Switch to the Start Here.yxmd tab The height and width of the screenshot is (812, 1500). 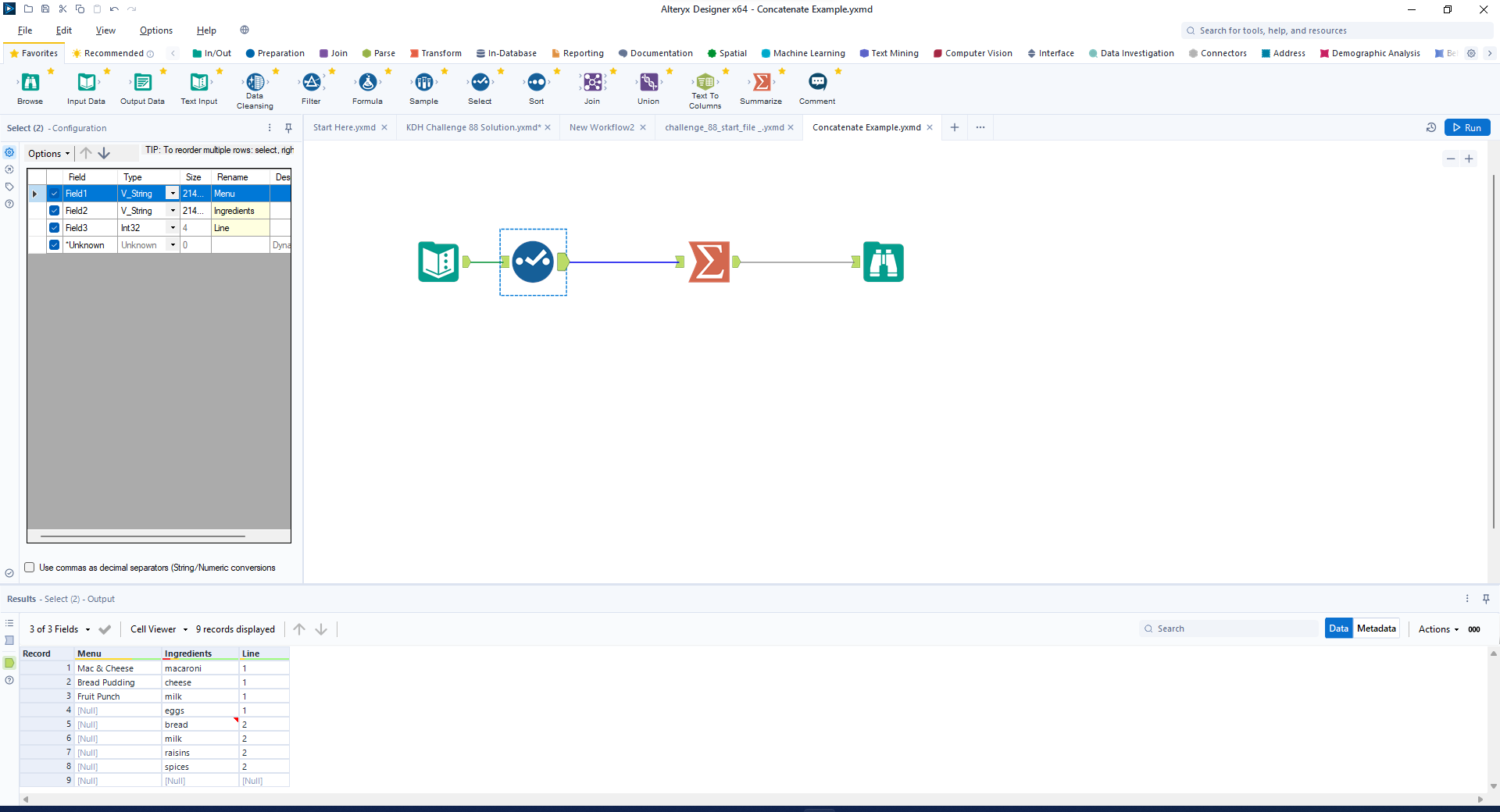point(345,127)
